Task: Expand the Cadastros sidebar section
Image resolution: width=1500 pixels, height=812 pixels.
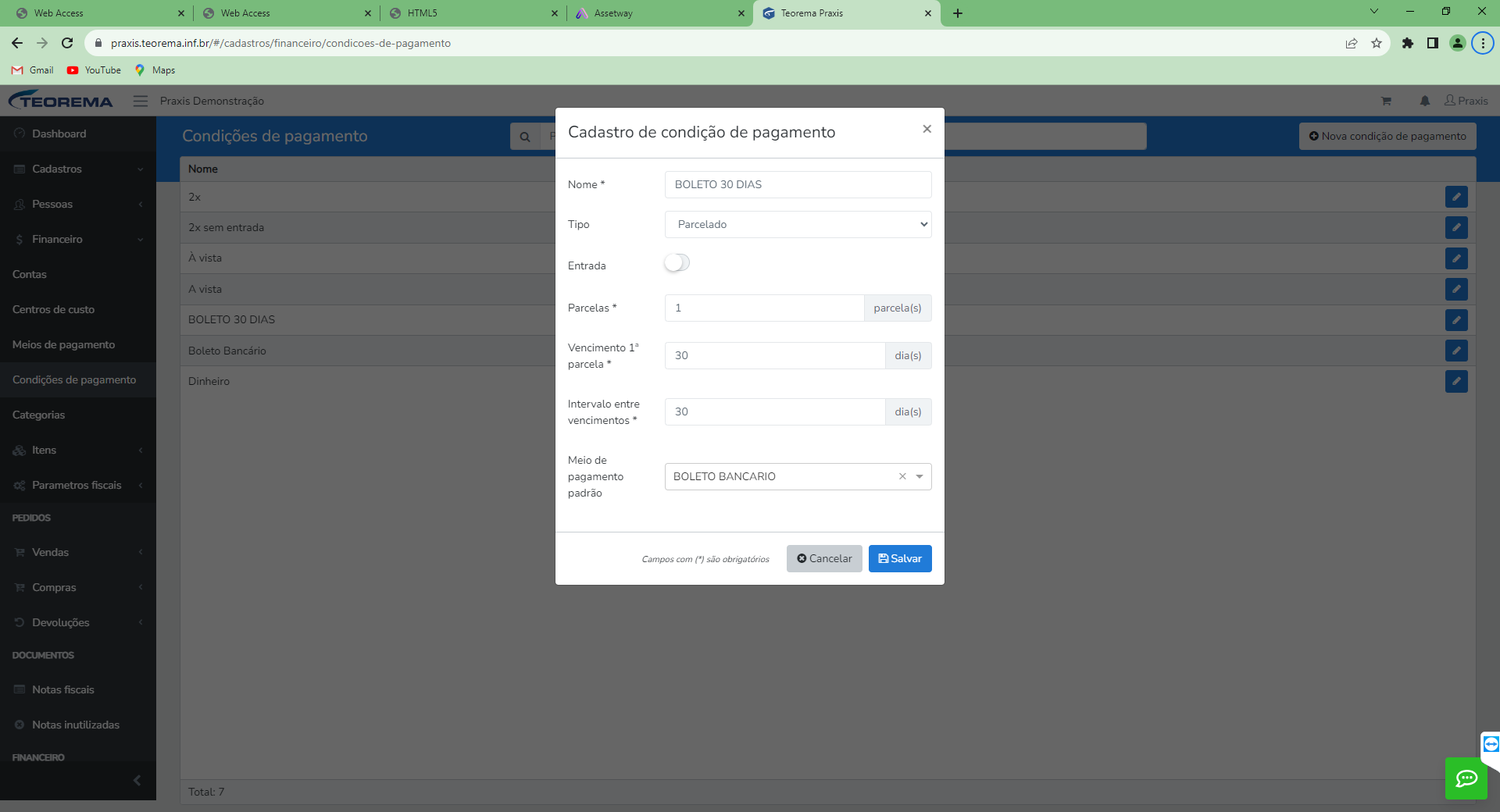Action: [x=78, y=169]
